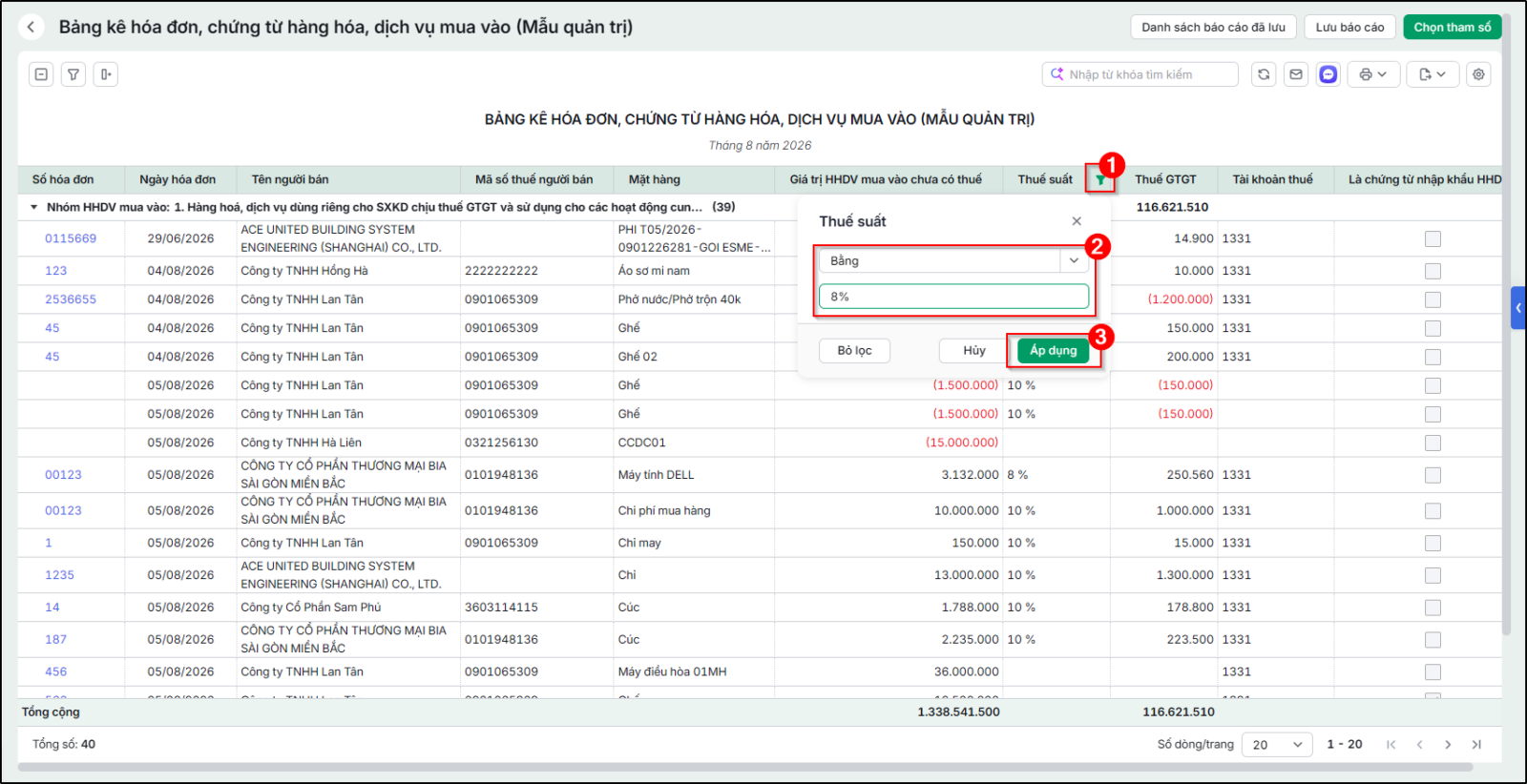The width and height of the screenshot is (1527, 784).
Task: Tick the checkbox for invoice 456
Action: (x=1433, y=672)
